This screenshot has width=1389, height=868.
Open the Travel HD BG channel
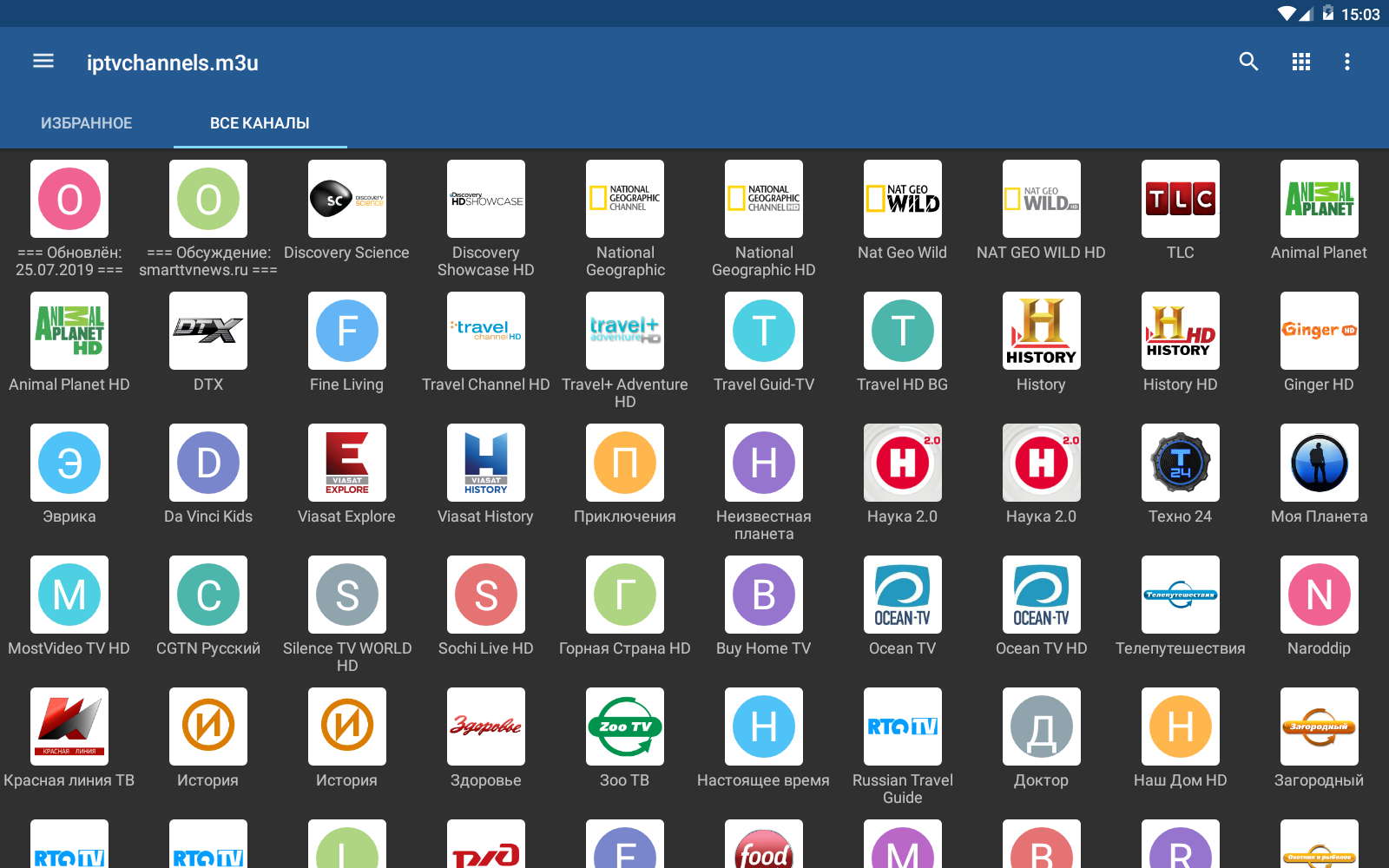tap(903, 331)
